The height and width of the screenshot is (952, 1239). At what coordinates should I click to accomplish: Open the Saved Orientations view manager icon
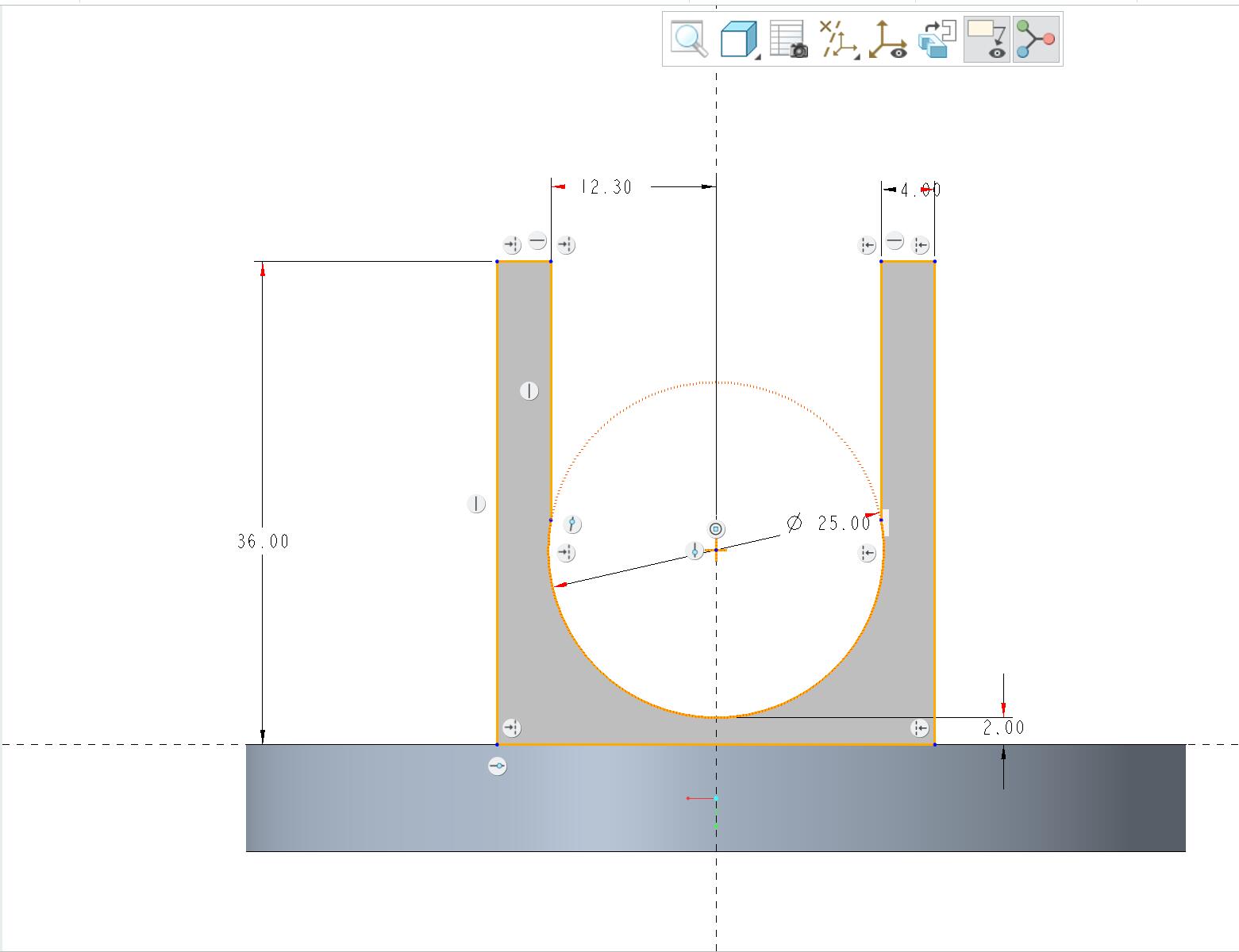coord(788,39)
